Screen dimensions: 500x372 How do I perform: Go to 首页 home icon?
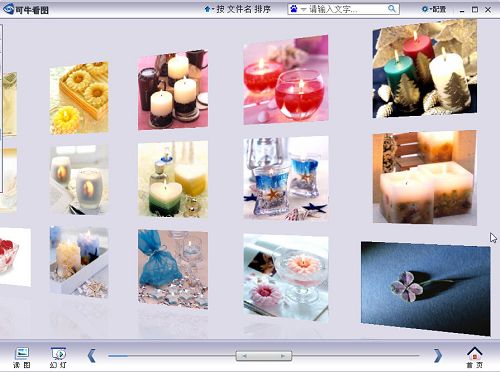tap(475, 357)
